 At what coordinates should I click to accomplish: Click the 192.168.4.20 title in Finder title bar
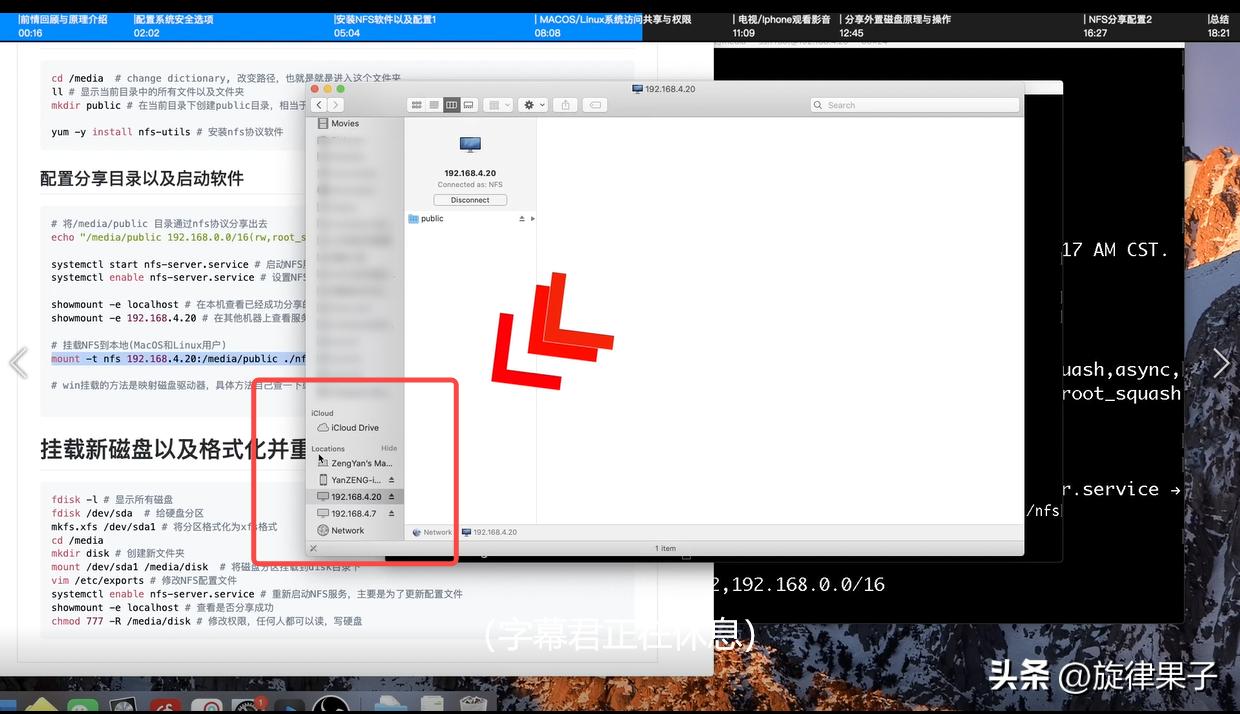tap(664, 89)
